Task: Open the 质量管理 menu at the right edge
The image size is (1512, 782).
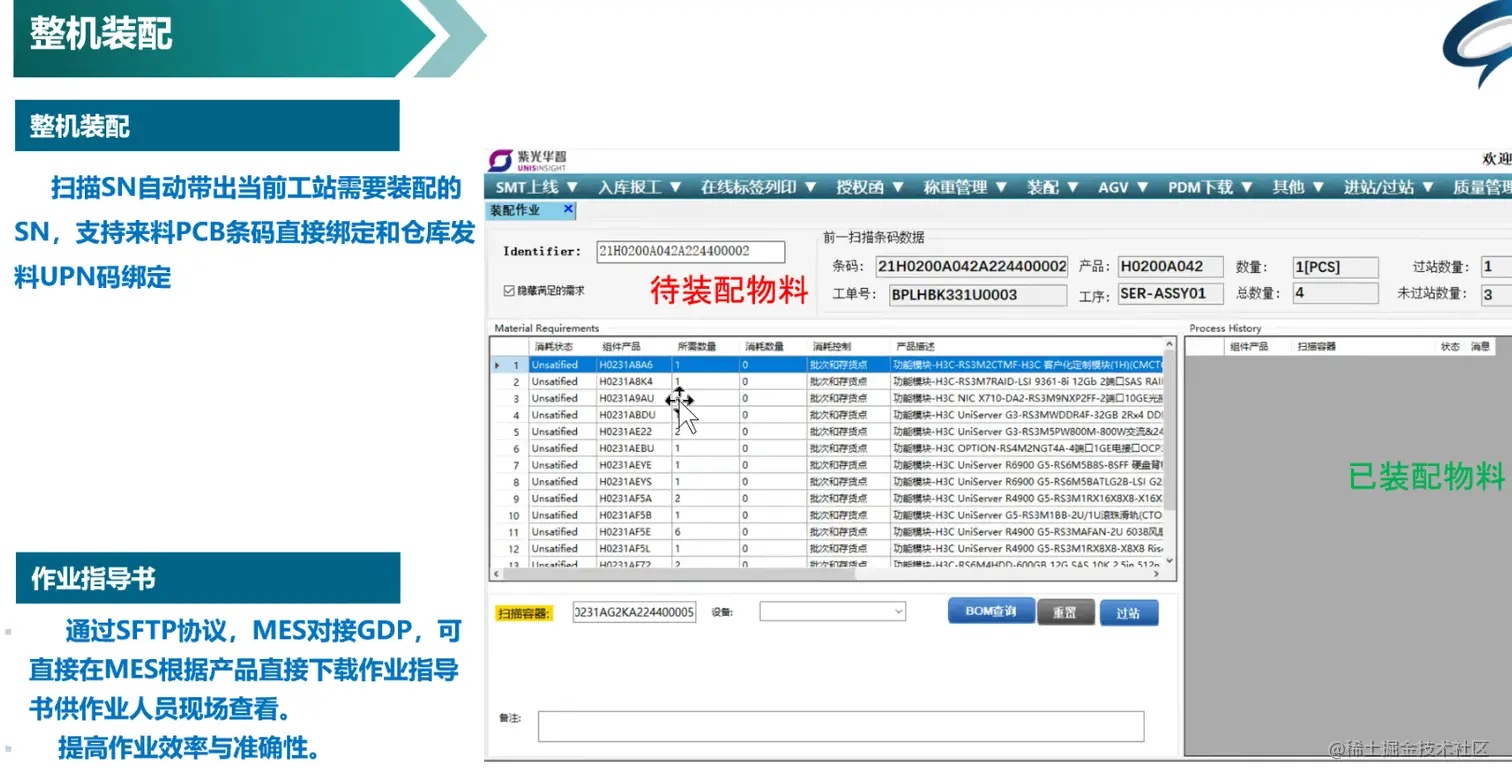Action: click(1482, 187)
